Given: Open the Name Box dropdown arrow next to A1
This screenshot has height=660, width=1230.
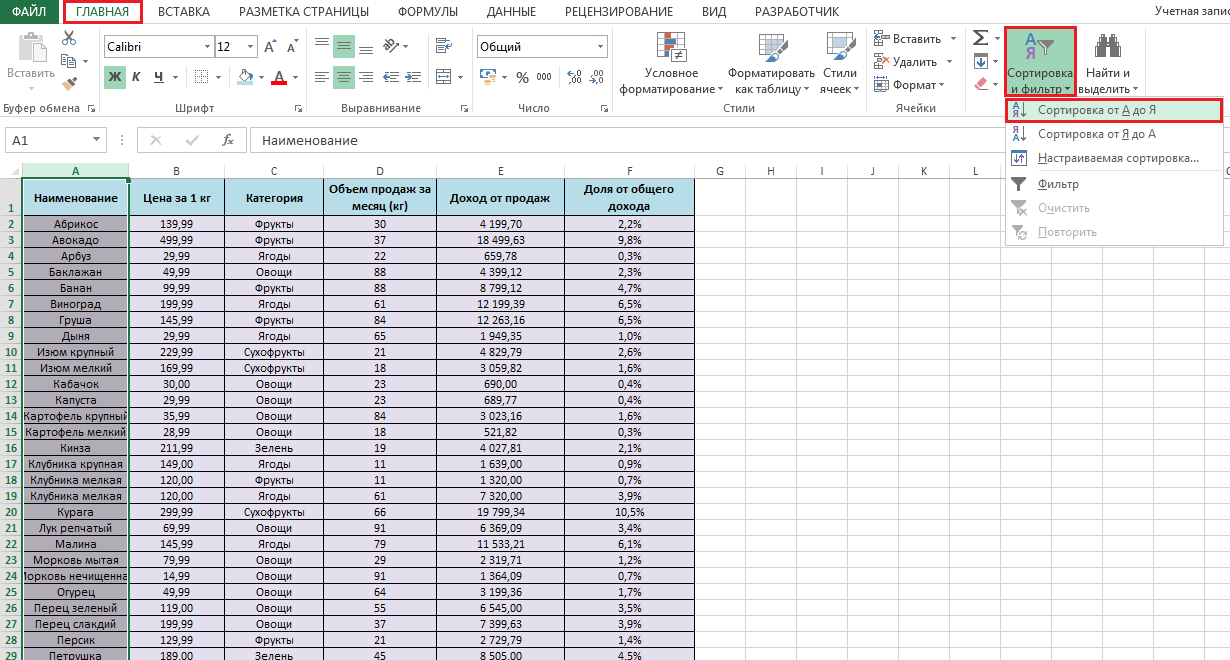Looking at the screenshot, I should [97, 140].
